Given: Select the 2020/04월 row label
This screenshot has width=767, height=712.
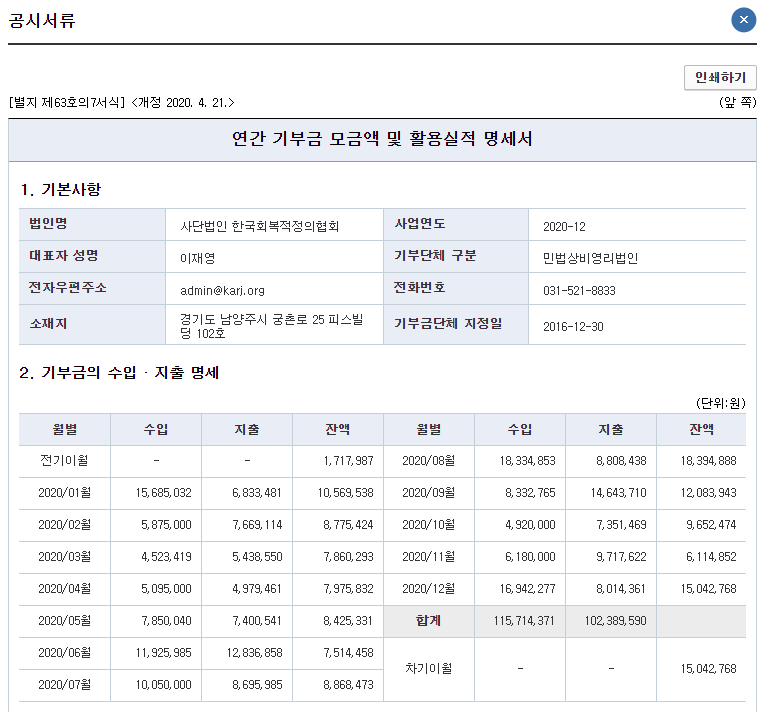Looking at the screenshot, I should coord(65,588).
